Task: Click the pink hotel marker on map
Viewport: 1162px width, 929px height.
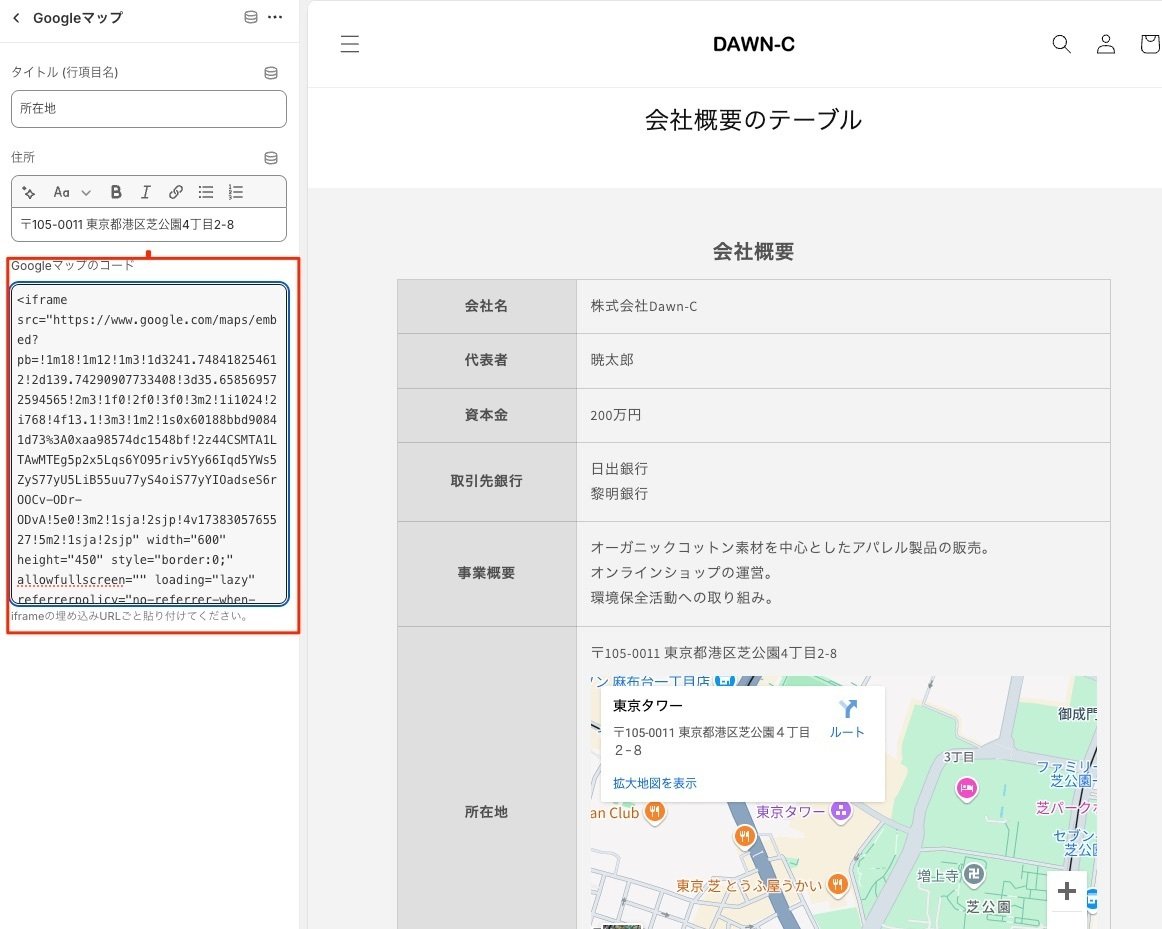Action: tap(966, 789)
